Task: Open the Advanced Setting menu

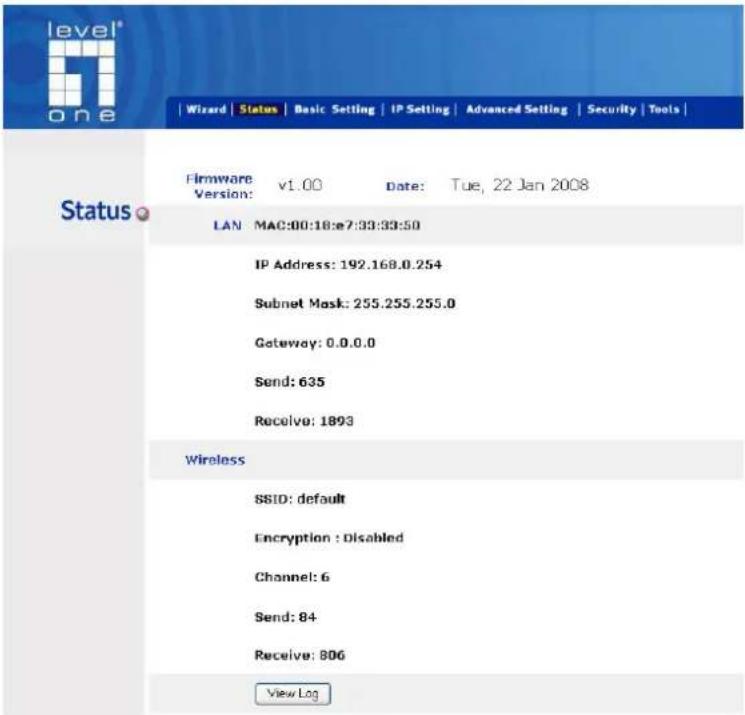Action: tap(516, 109)
